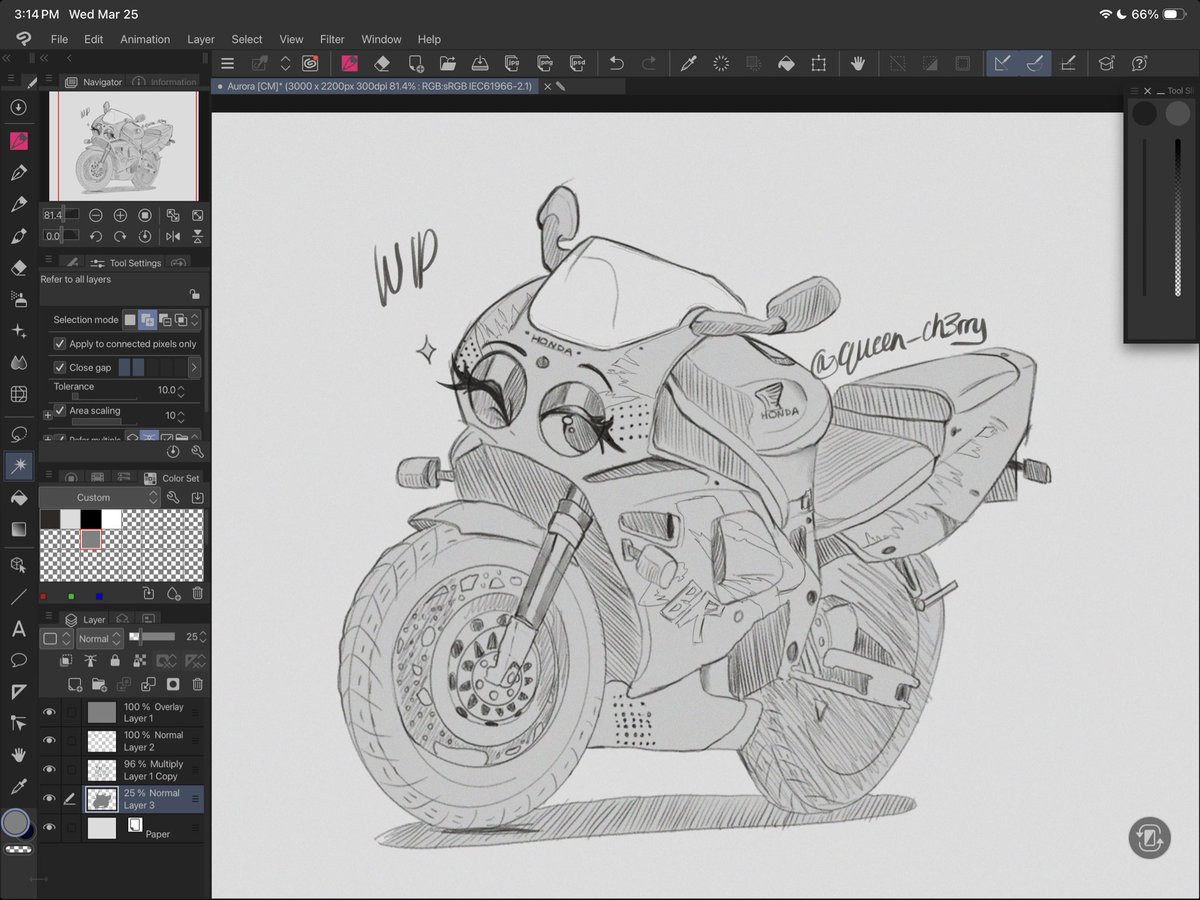Open the Custom color set dropdown
1200x900 pixels.
click(x=100, y=497)
